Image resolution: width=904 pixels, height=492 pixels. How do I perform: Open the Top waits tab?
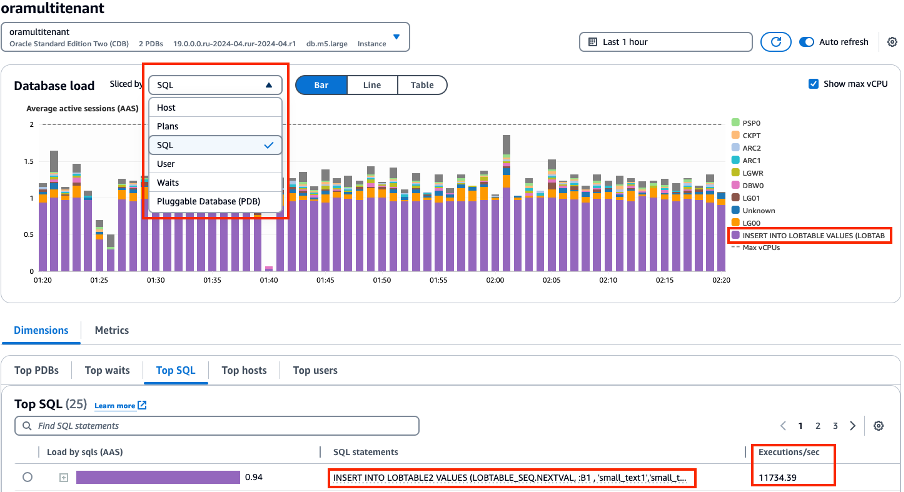pos(106,370)
